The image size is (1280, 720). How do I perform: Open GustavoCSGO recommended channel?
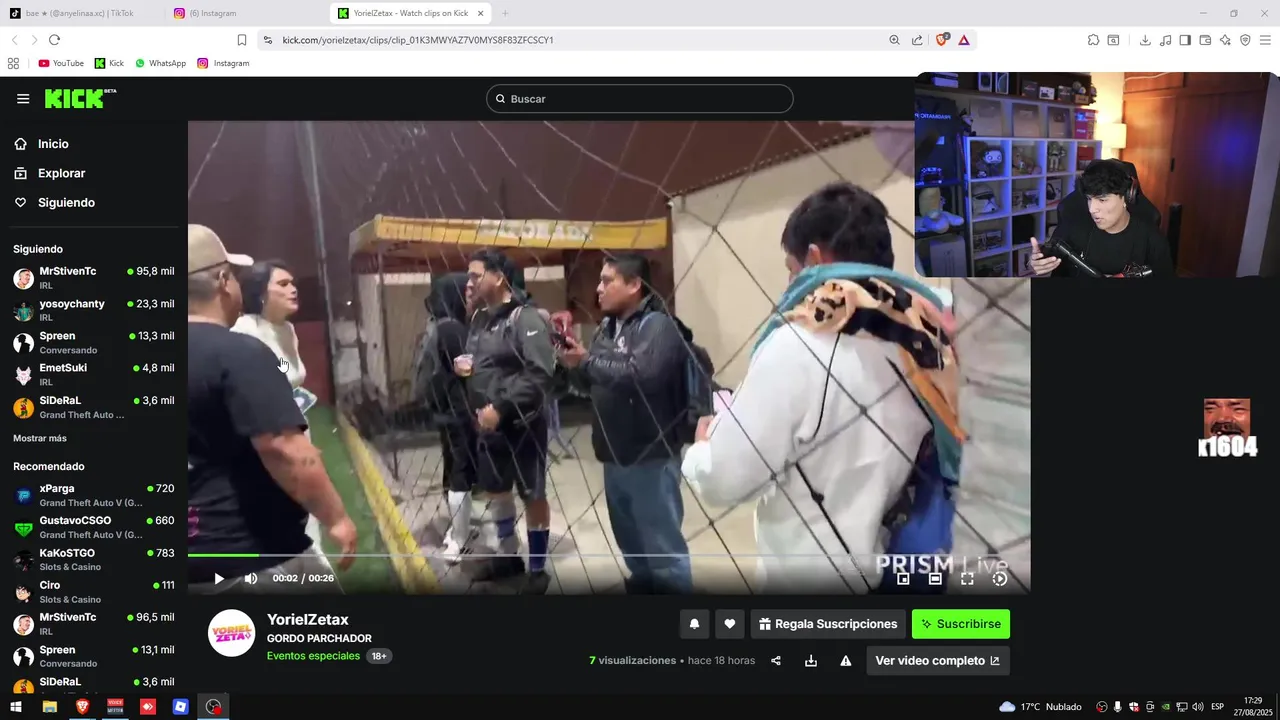tap(93, 527)
